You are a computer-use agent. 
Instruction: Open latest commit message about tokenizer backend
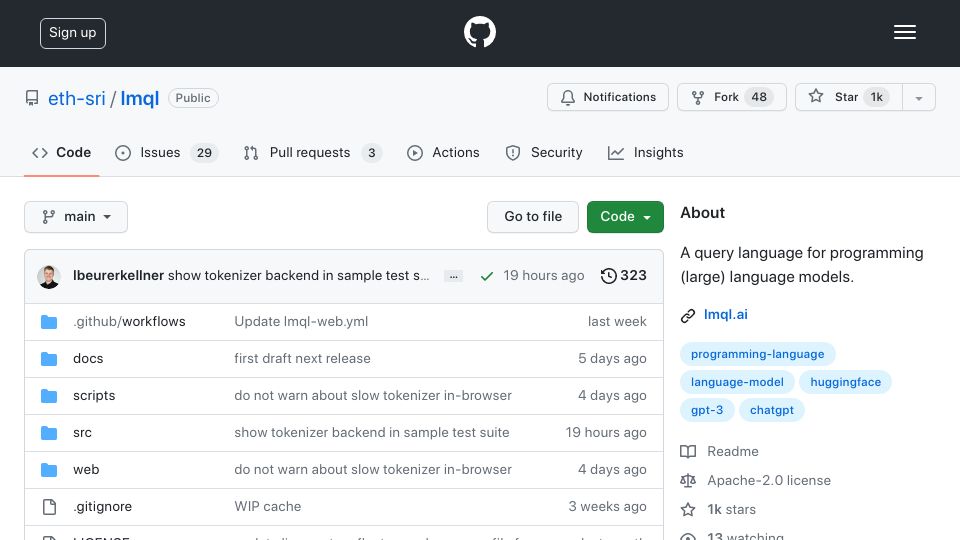[x=299, y=276]
